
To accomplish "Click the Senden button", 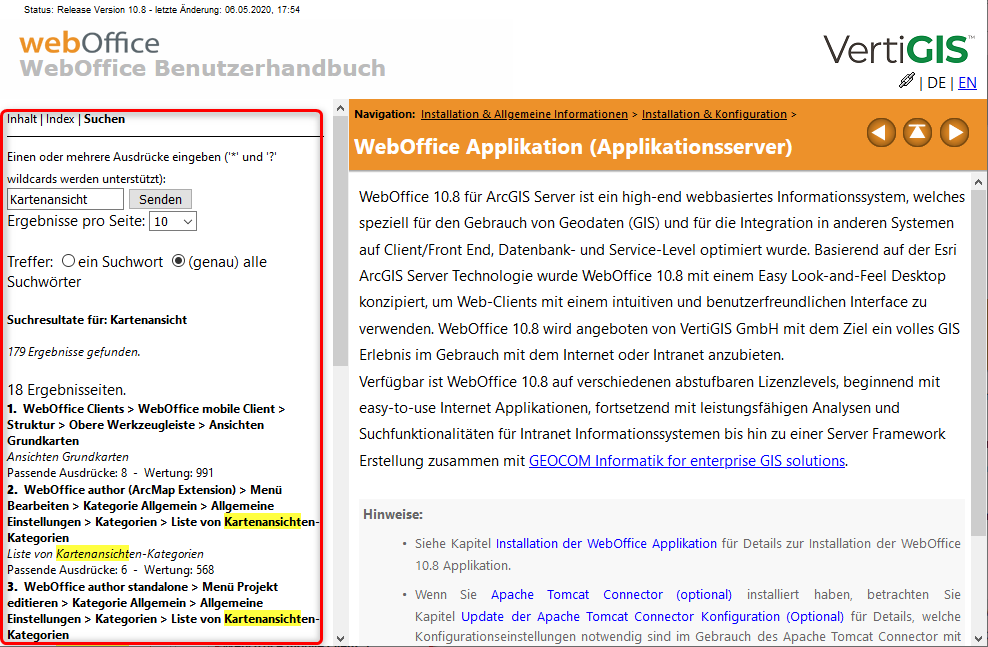I will tap(160, 199).
